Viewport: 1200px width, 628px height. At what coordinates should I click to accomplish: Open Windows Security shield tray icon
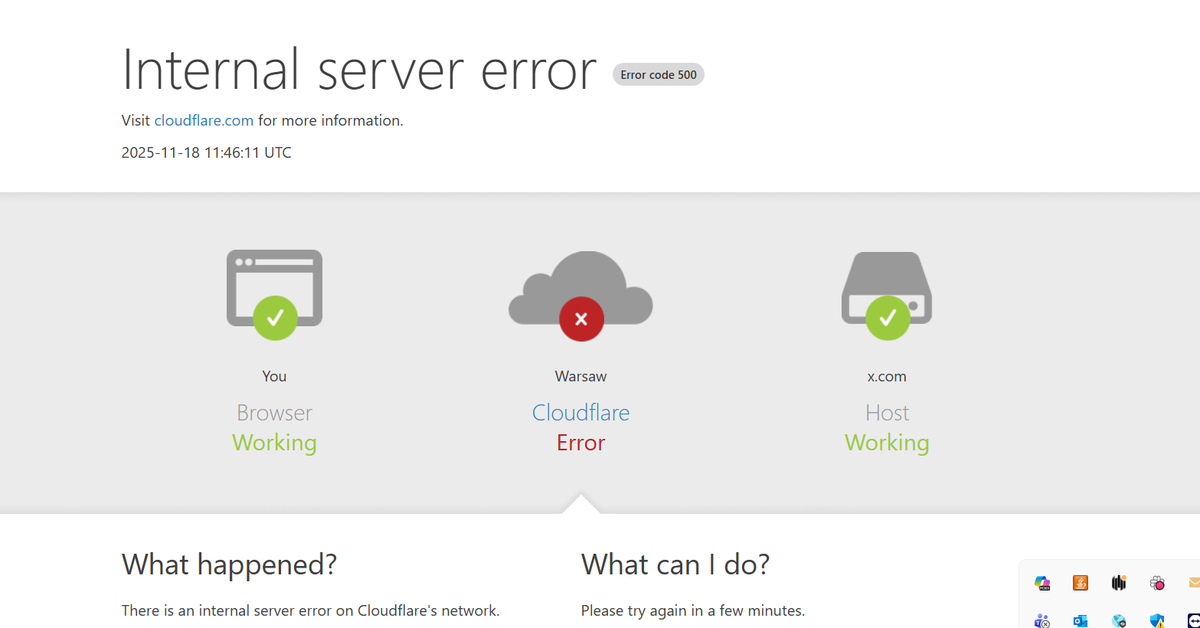1157,621
